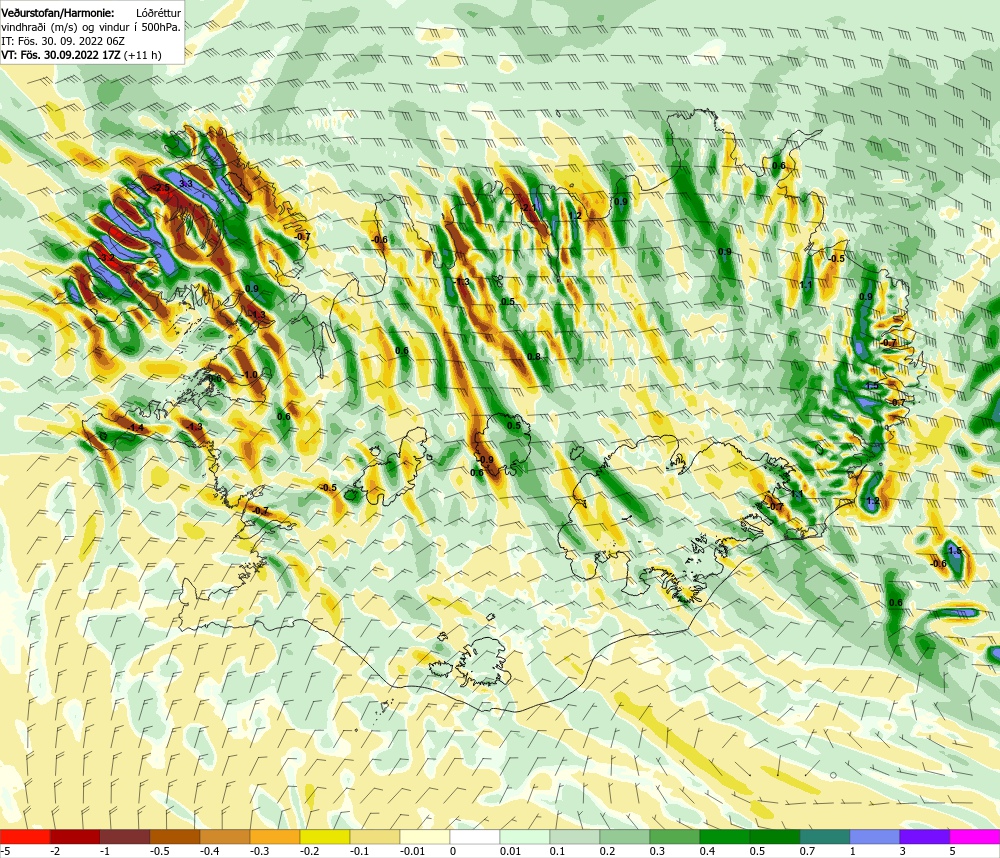1000x858 pixels.
Task: Click the periwinkle blue swatch in color scale
Action: pyautogui.click(x=875, y=836)
